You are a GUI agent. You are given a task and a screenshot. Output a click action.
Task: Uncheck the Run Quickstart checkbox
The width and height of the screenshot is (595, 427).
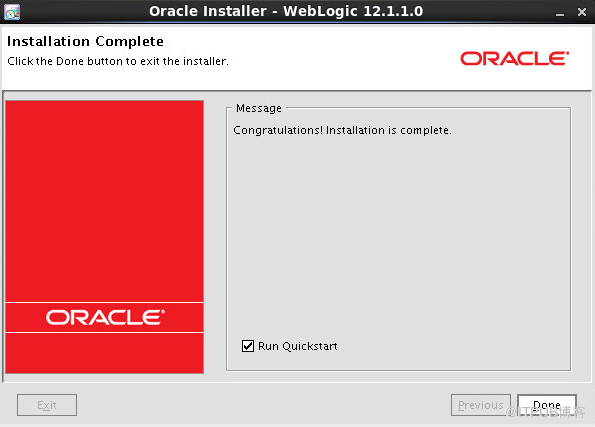coord(248,346)
